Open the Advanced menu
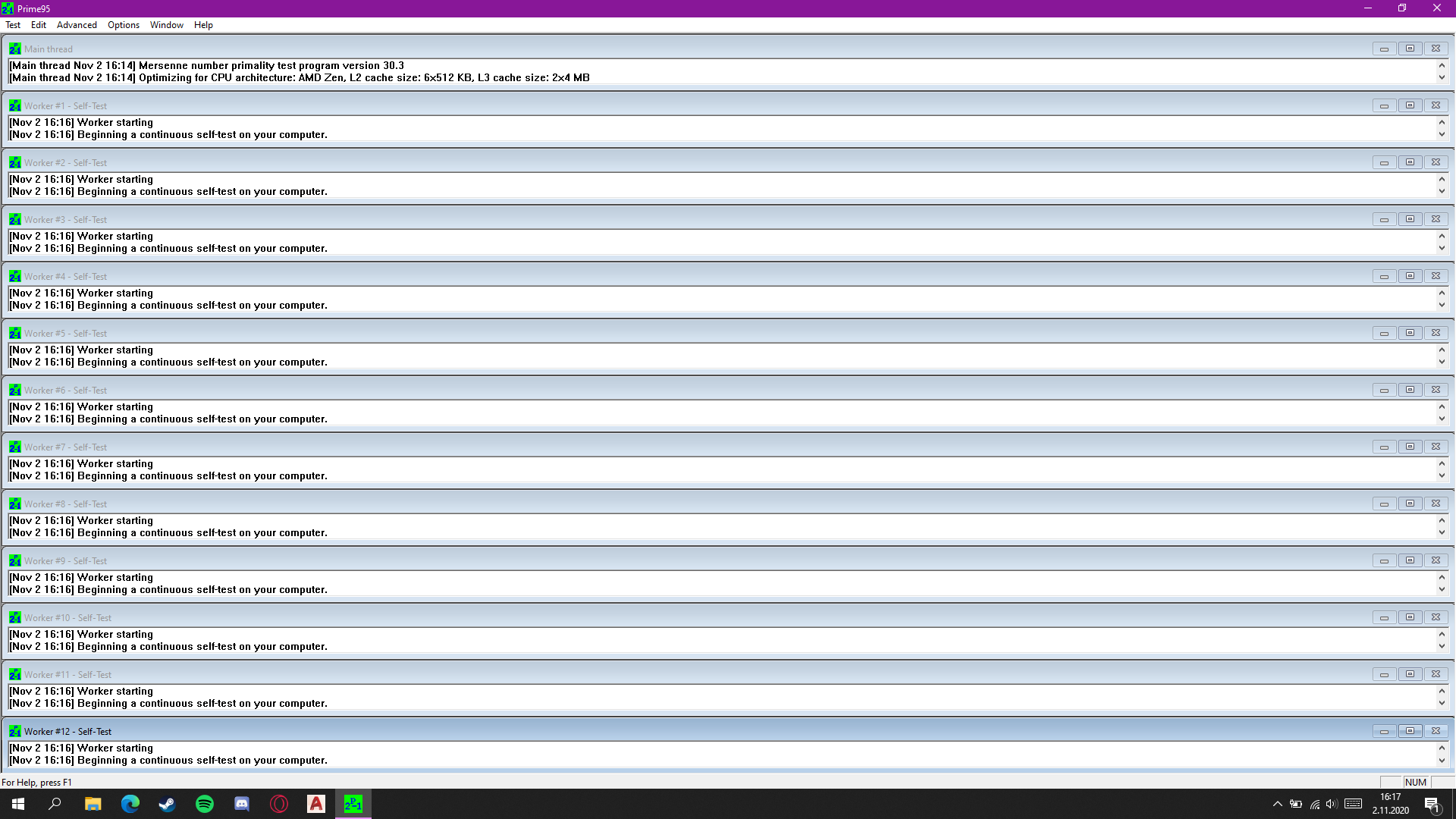 coord(77,25)
